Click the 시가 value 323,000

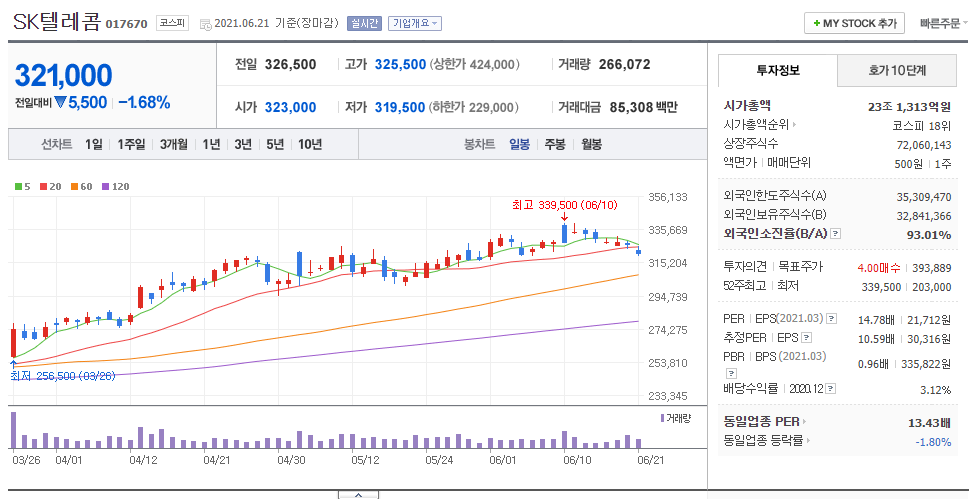(291, 107)
